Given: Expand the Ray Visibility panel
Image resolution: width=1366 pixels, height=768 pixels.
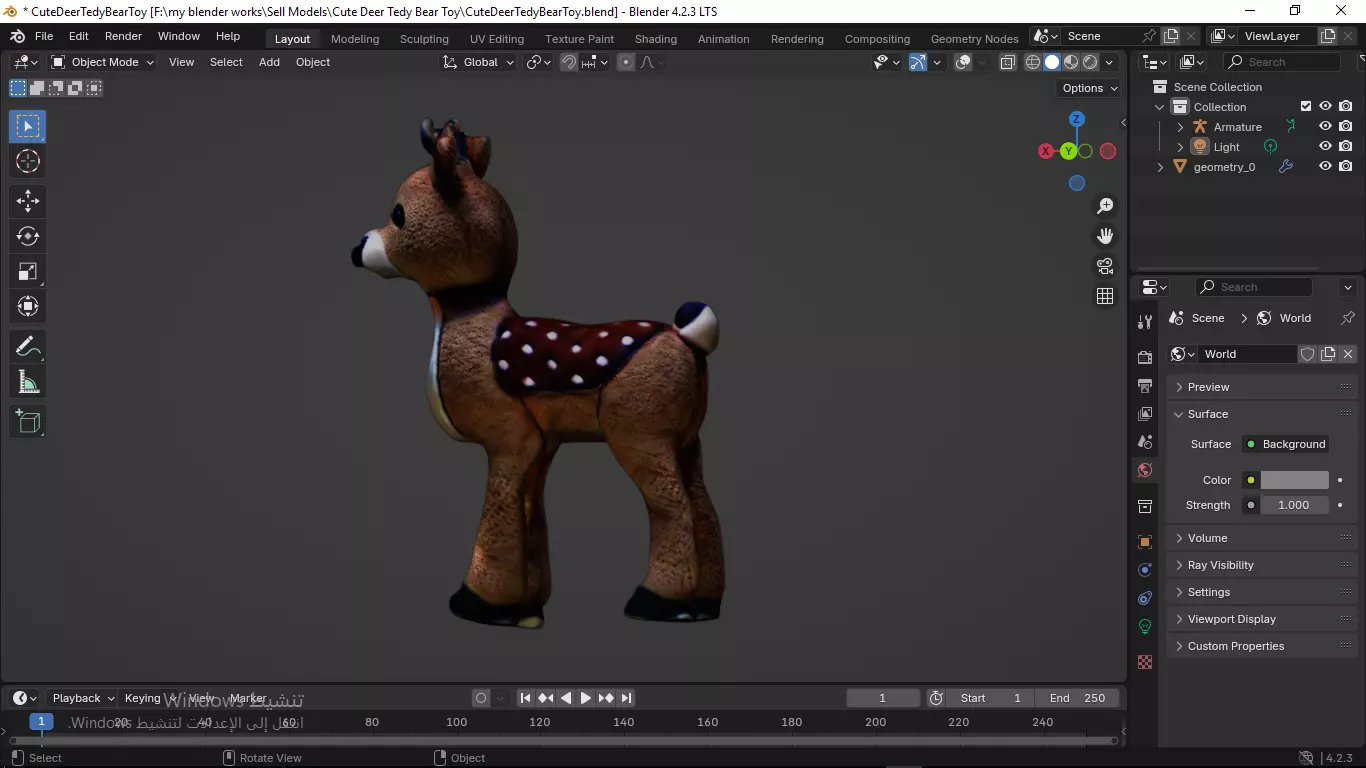Looking at the screenshot, I should coord(1262,565).
